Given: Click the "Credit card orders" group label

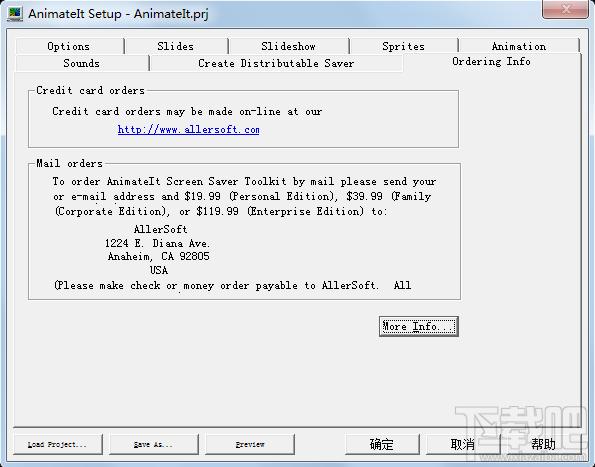Looking at the screenshot, I should tap(90, 90).
